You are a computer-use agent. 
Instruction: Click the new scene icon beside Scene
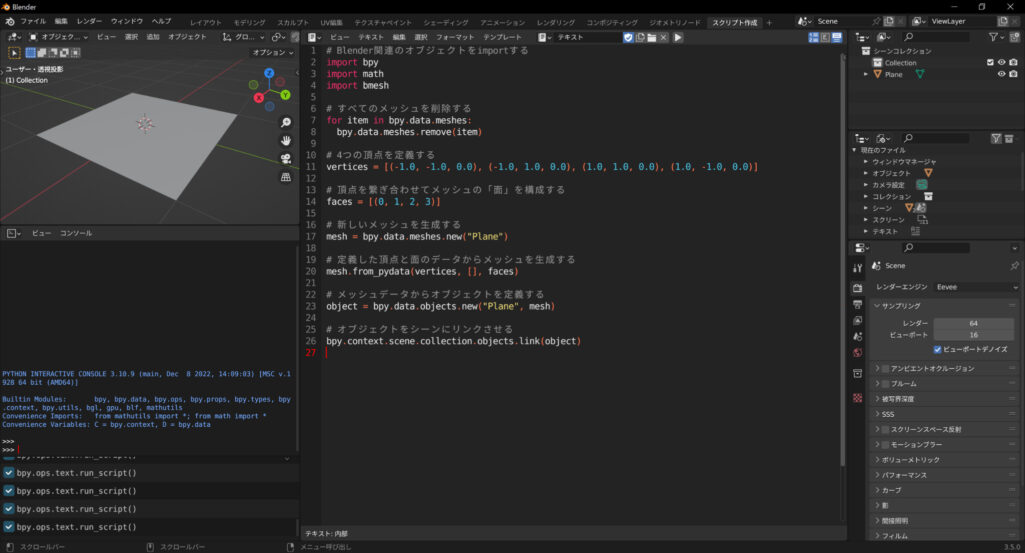point(888,21)
